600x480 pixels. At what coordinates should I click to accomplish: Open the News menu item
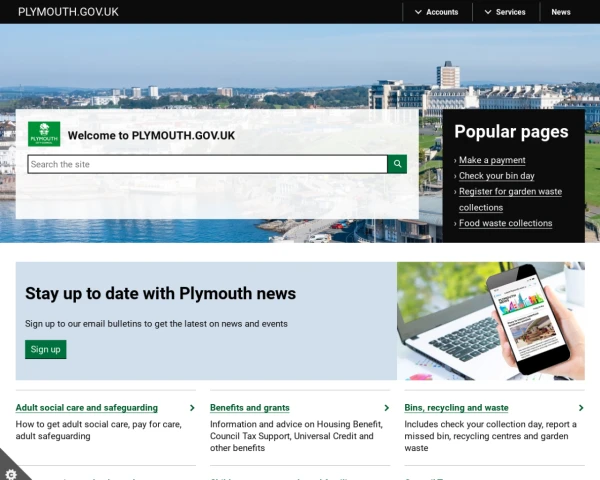point(561,12)
